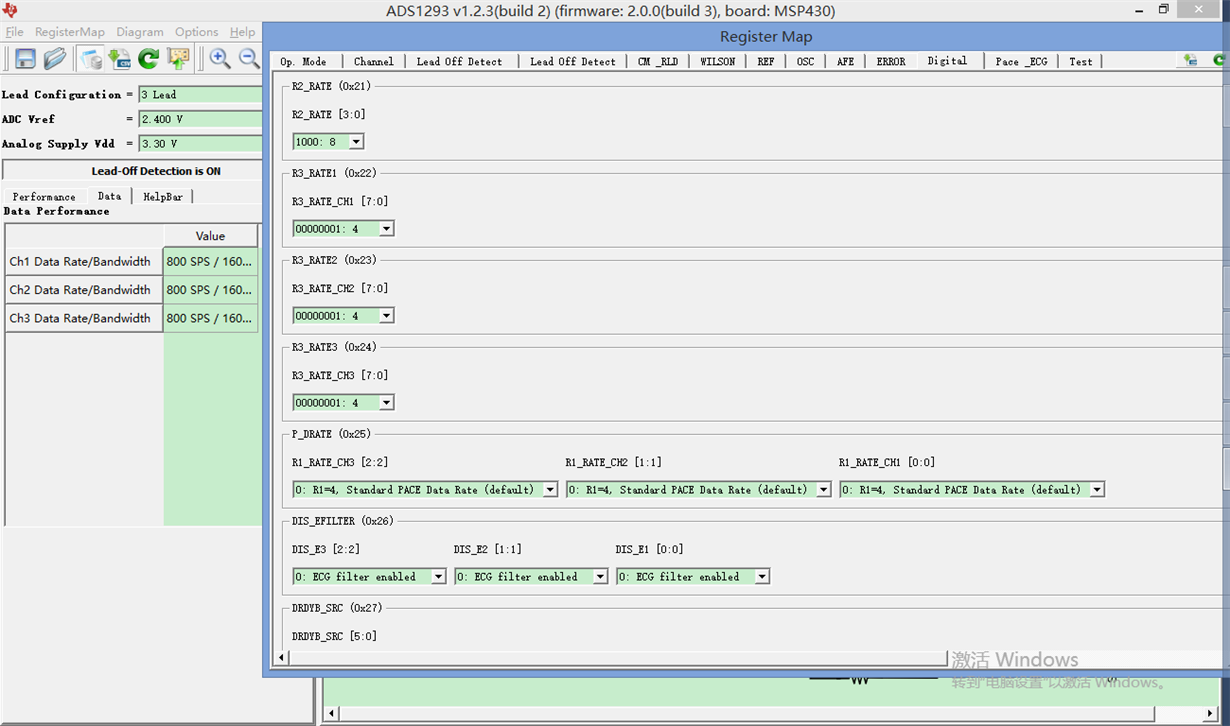Screen dimensions: 1230x726
Task: Click the Value column header
Action: 210,236
